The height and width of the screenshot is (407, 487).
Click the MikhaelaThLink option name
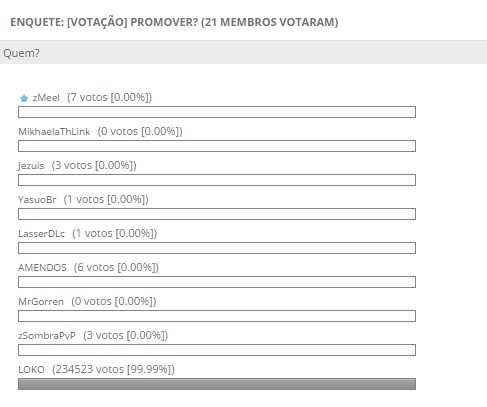(54, 132)
